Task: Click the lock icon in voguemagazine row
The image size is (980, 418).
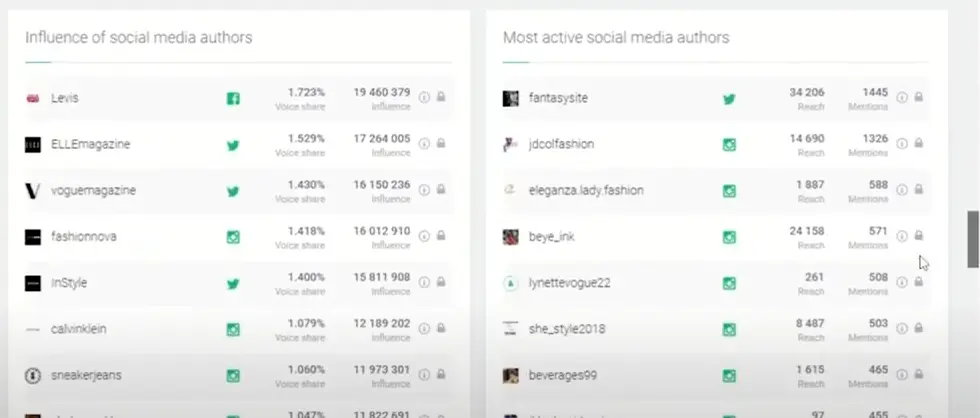Action: (x=441, y=190)
